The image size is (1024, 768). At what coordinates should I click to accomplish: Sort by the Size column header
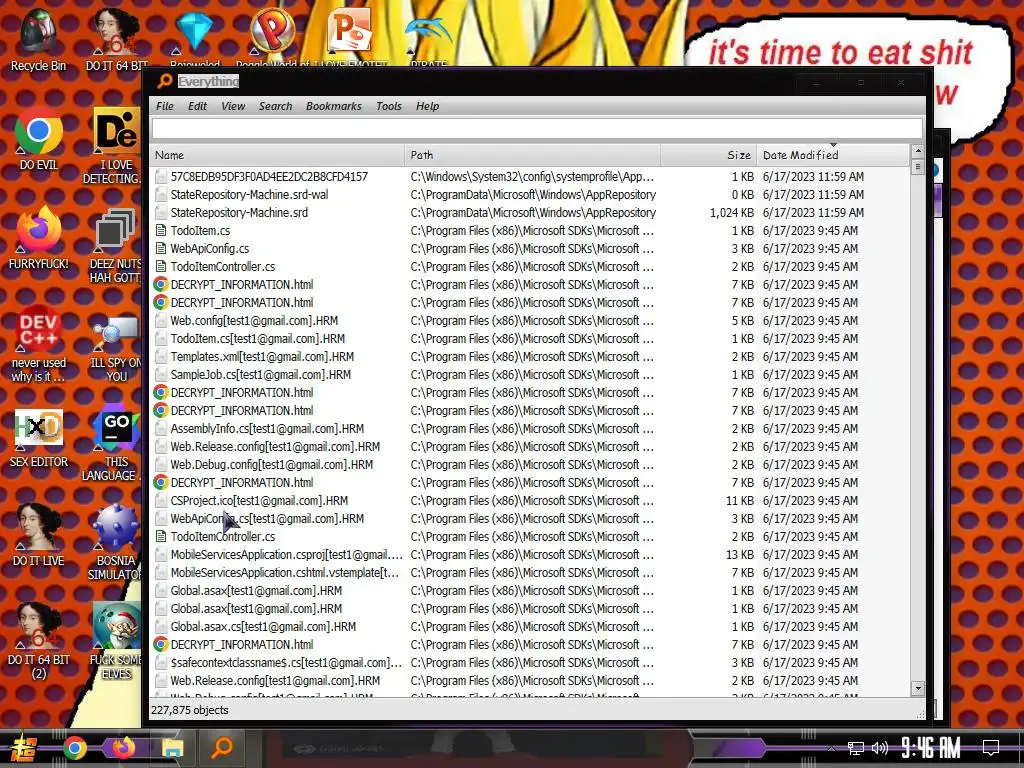click(x=709, y=155)
